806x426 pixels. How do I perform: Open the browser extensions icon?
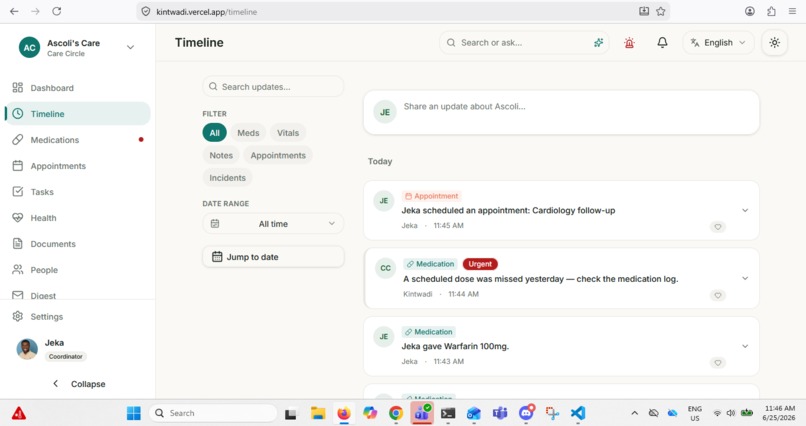(771, 11)
